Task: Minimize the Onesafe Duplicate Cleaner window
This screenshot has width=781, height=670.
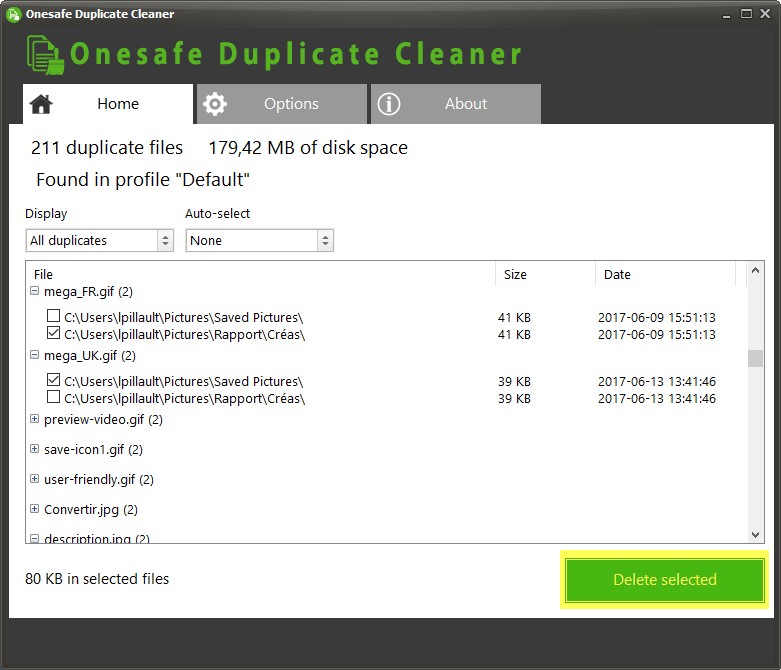Action: pyautogui.click(x=726, y=14)
